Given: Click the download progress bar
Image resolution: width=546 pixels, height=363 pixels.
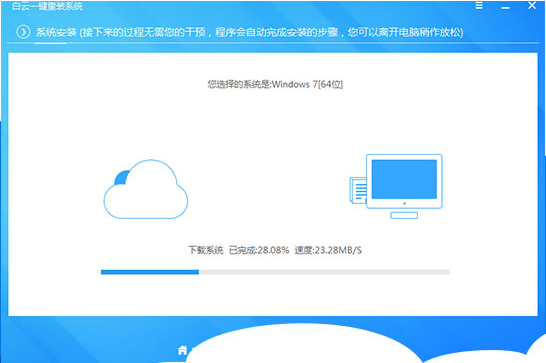Looking at the screenshot, I should point(275,272).
